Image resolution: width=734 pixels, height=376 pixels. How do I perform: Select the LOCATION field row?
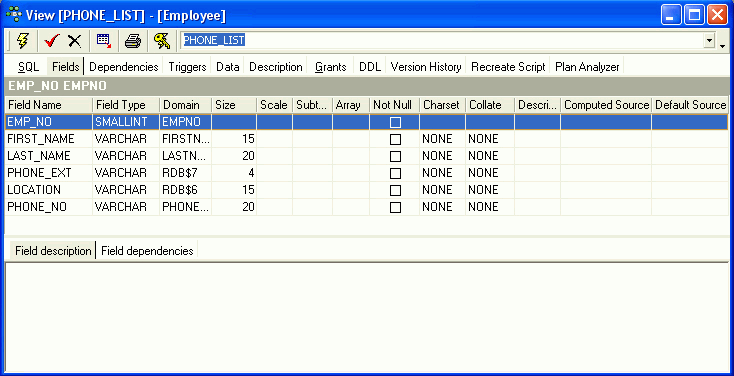(x=367, y=190)
